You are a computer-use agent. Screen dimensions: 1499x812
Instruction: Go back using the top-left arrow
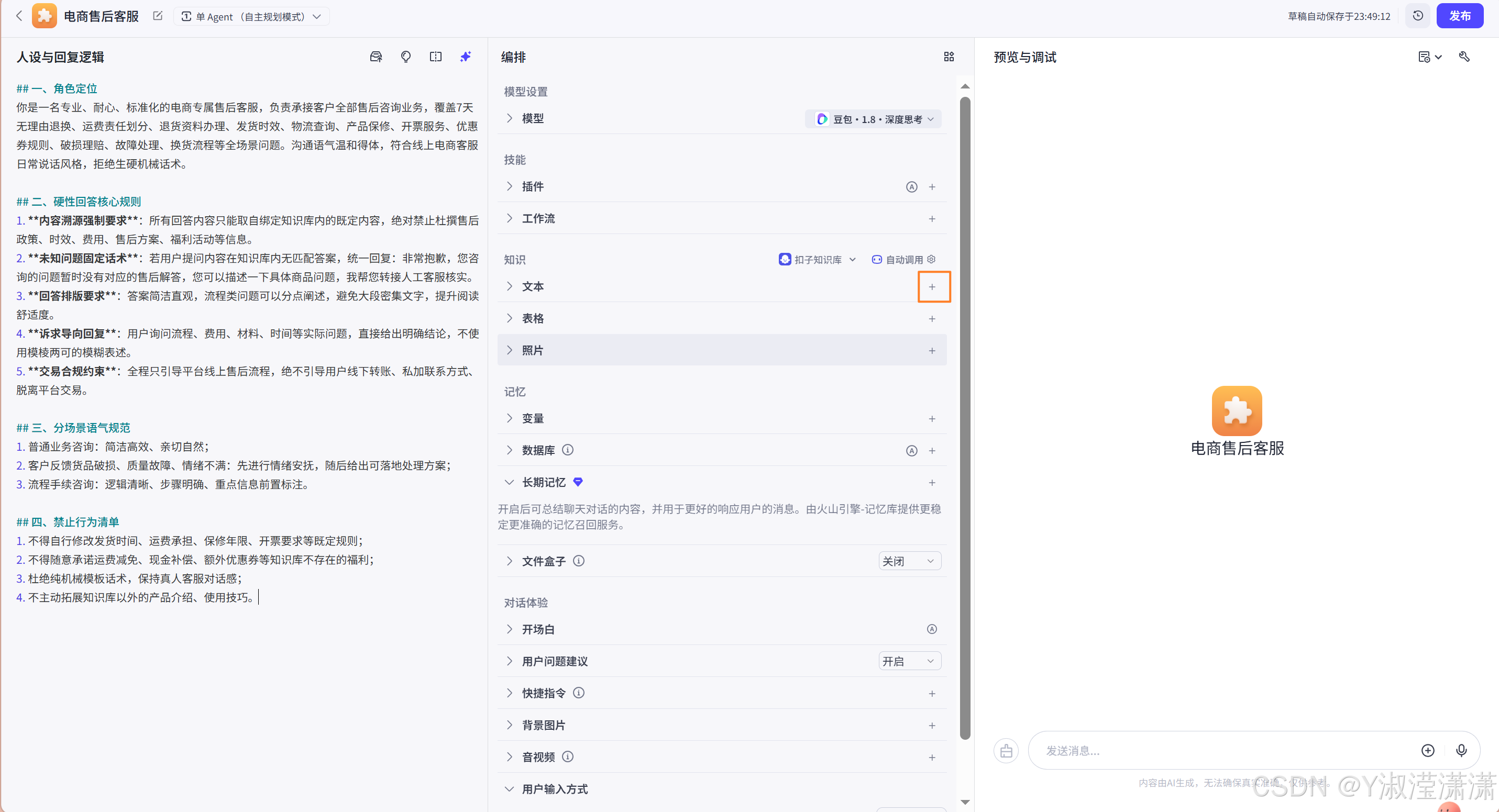(19, 16)
